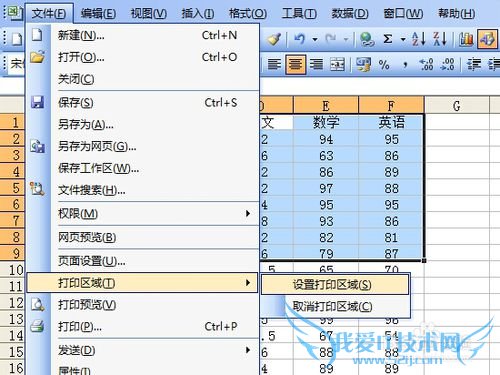The height and width of the screenshot is (375, 500).
Task: Open the Undo history dropdown arrow
Action: [x=315, y=40]
